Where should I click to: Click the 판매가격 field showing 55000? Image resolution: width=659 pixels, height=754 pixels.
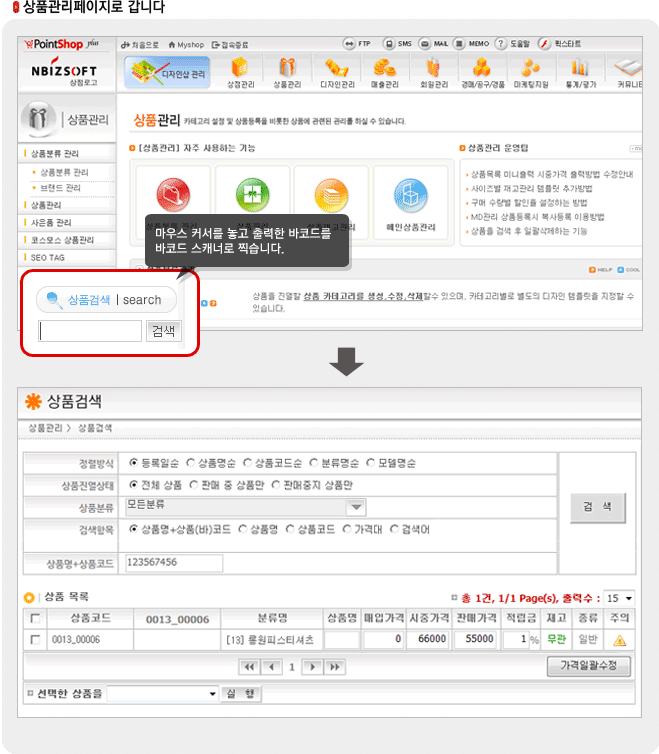coord(476,640)
